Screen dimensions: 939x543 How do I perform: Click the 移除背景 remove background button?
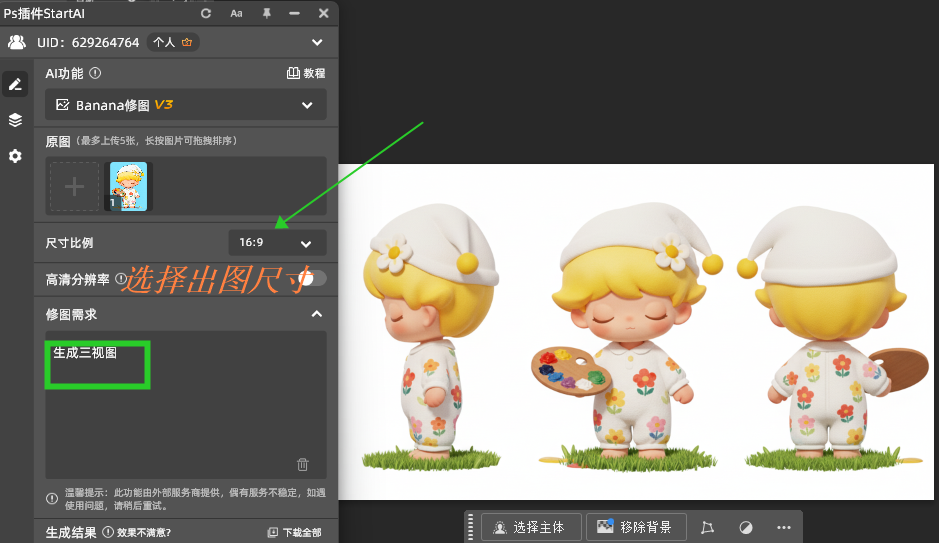(636, 527)
